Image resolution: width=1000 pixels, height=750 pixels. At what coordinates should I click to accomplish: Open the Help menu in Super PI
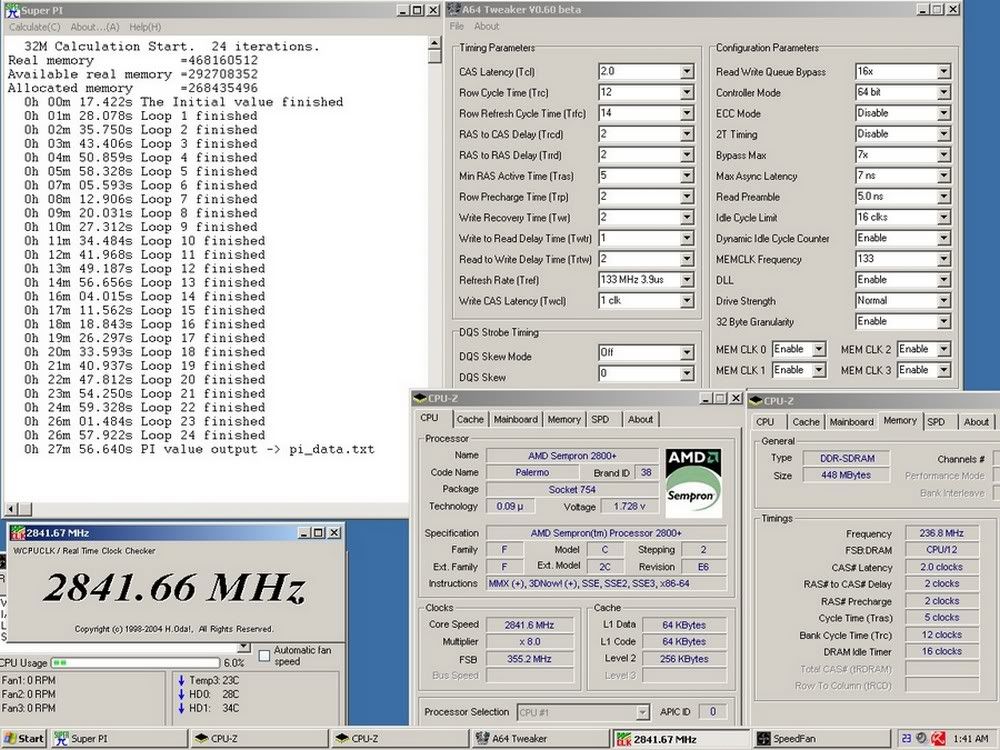pyautogui.click(x=145, y=27)
